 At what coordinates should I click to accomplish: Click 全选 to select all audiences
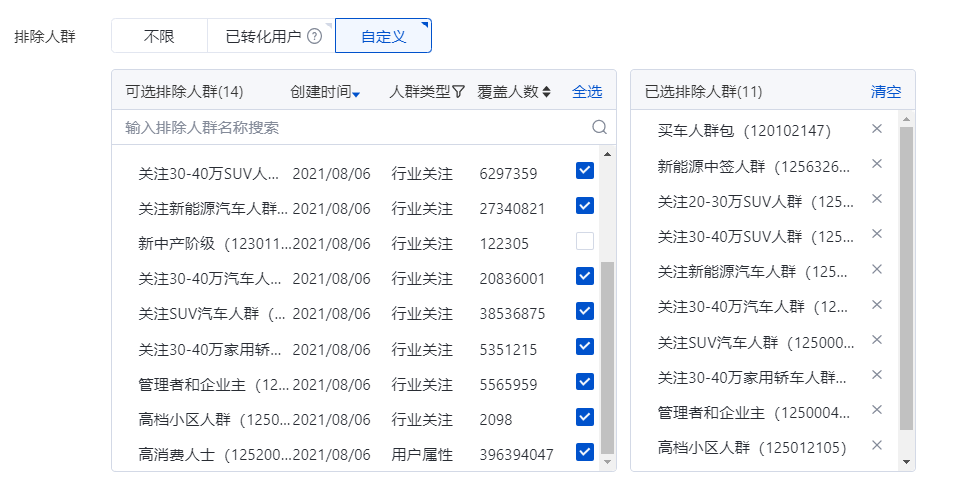coord(587,92)
